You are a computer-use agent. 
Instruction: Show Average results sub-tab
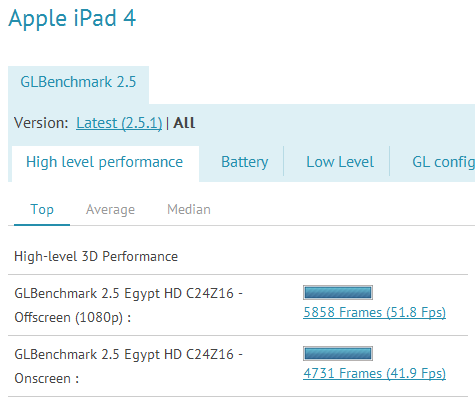pyautogui.click(x=110, y=210)
